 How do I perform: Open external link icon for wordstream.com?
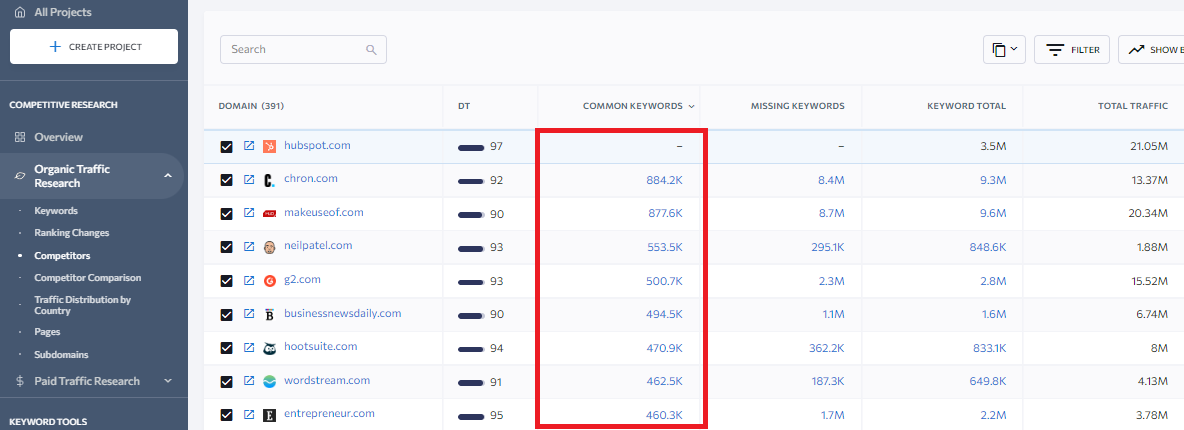248,381
